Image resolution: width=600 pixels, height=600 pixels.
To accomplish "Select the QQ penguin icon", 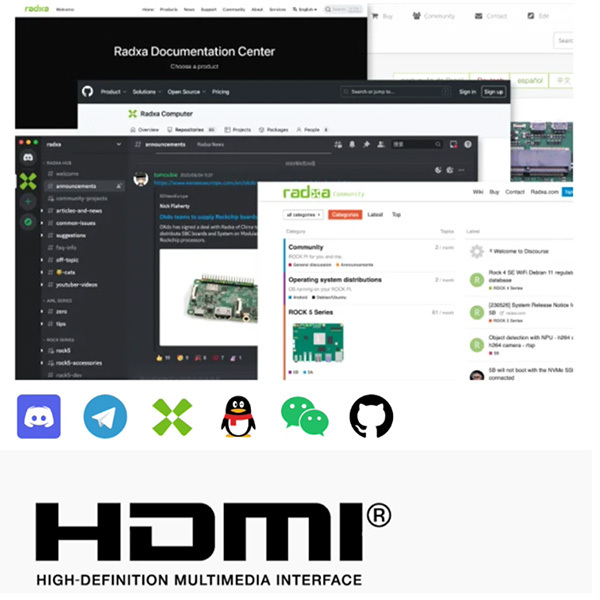I will (238, 416).
